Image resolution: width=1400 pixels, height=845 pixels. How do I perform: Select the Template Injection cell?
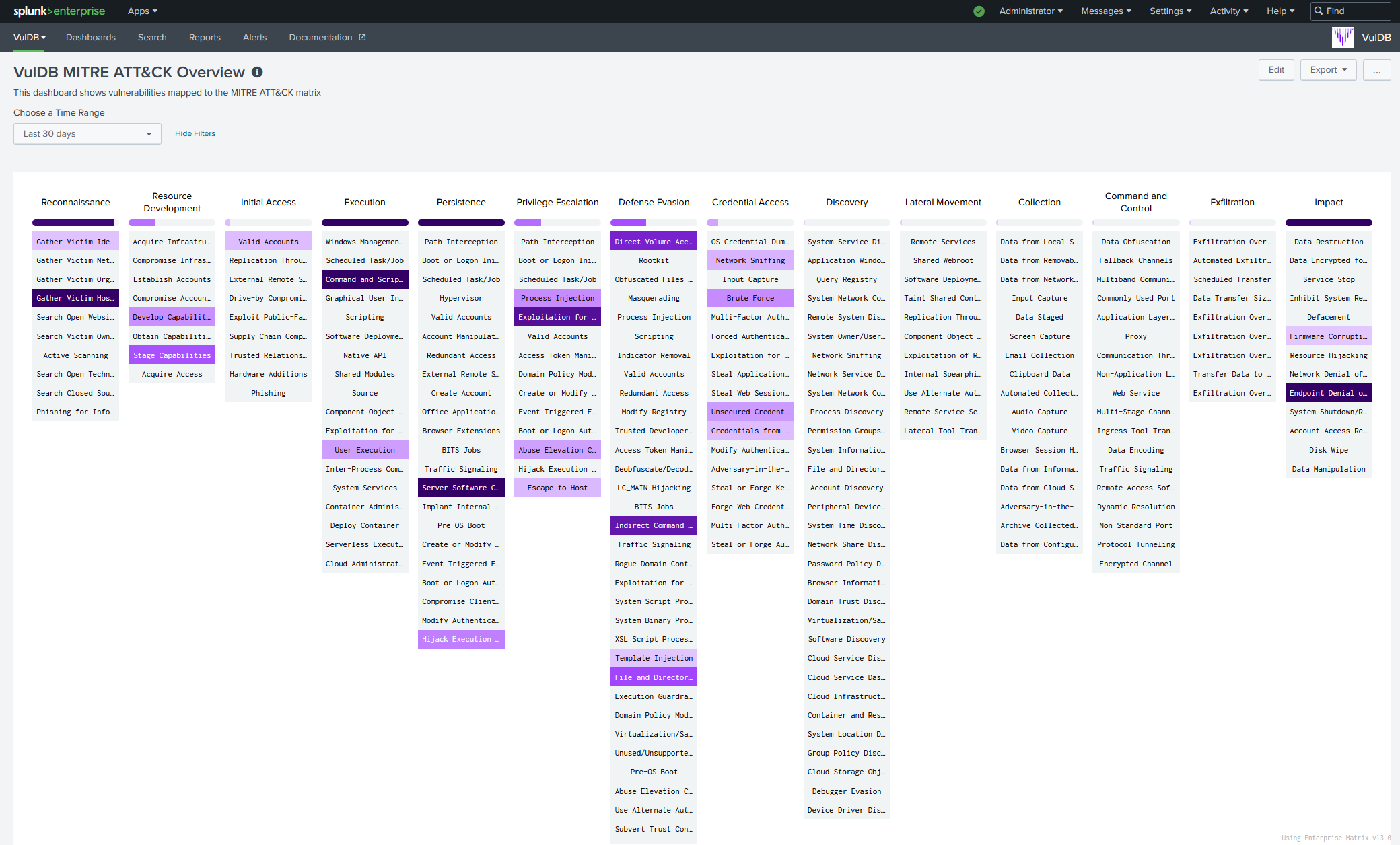[x=654, y=658]
